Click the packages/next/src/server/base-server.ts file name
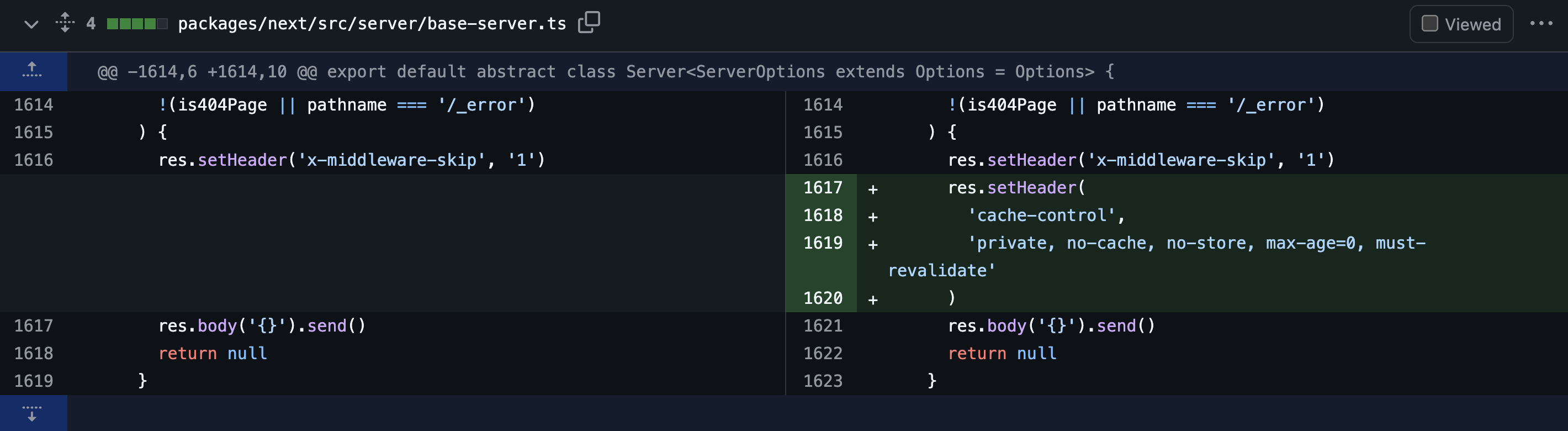 coord(372,24)
